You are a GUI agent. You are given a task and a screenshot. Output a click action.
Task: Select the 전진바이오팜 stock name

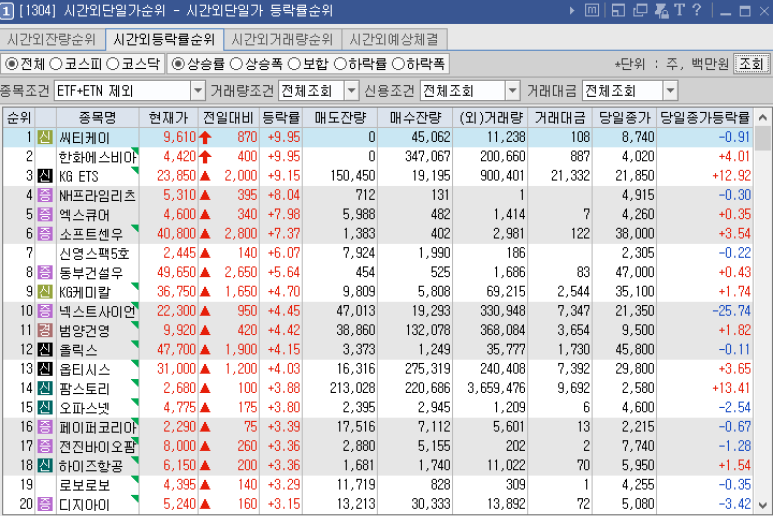97,447
